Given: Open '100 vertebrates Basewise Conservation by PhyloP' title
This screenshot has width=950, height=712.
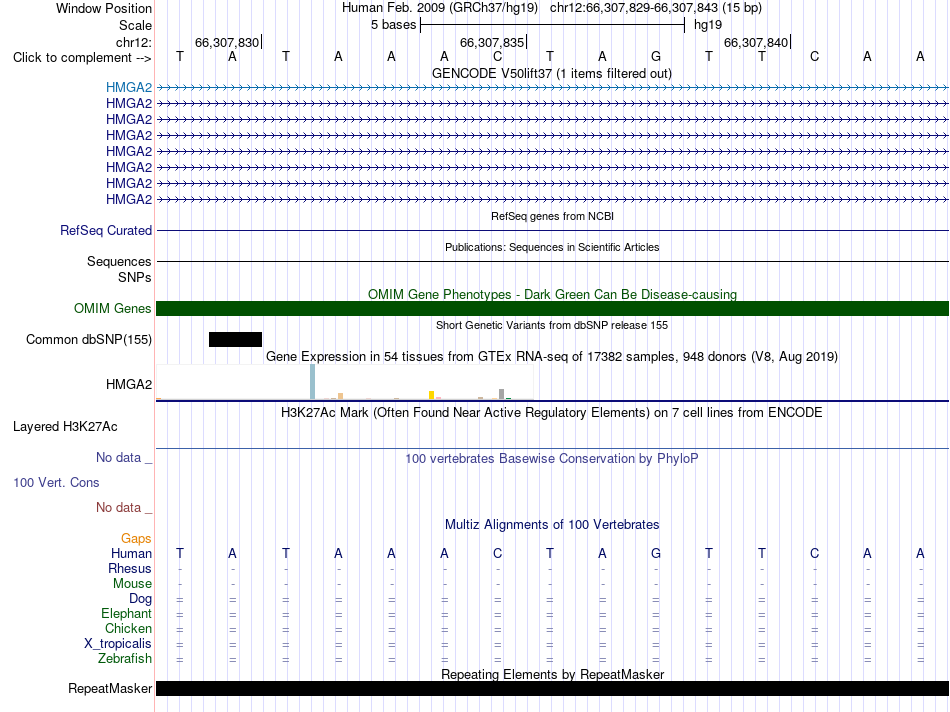Looking at the screenshot, I should (x=552, y=459).
